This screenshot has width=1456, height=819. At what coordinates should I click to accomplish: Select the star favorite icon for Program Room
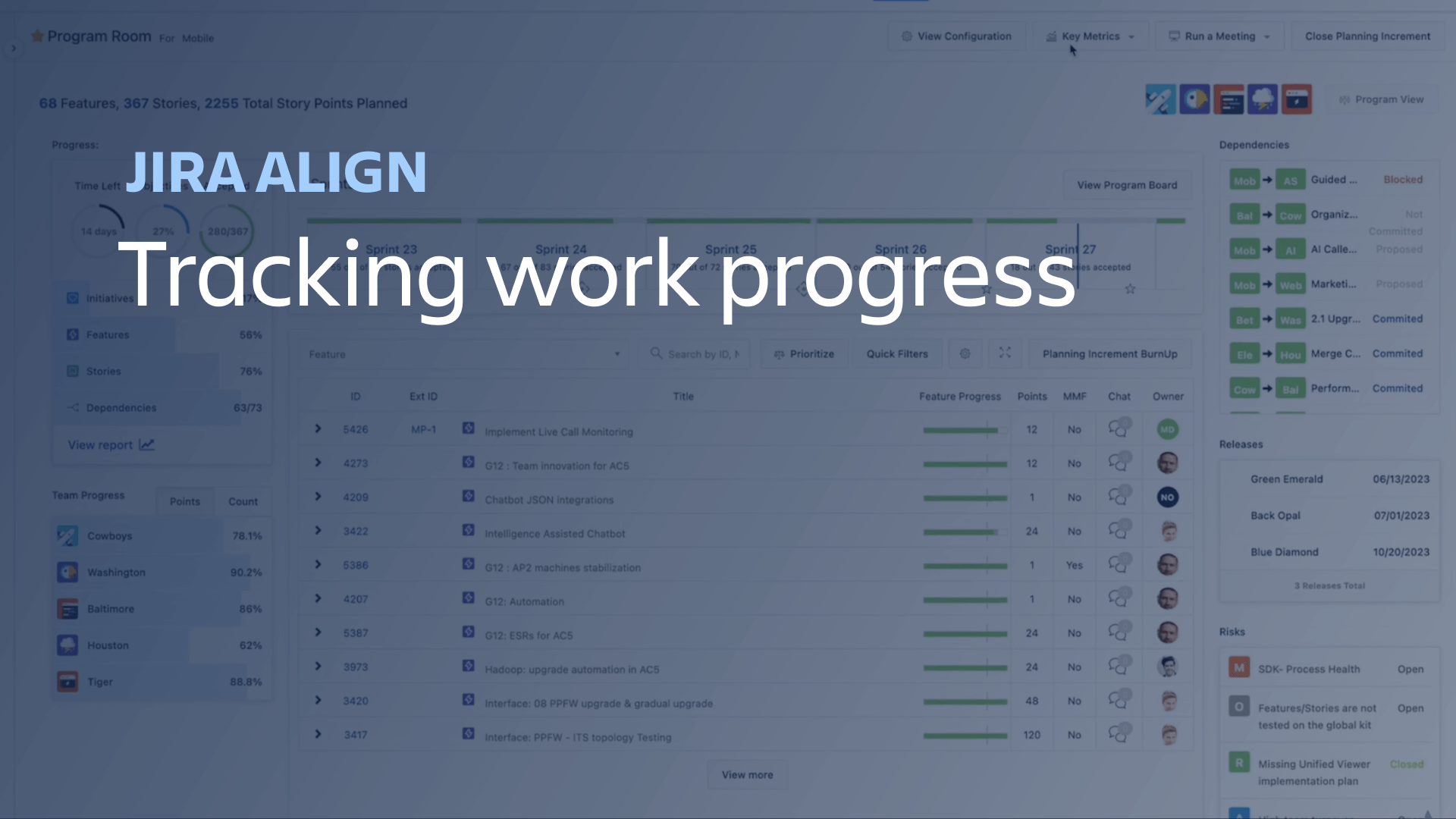[x=36, y=37]
